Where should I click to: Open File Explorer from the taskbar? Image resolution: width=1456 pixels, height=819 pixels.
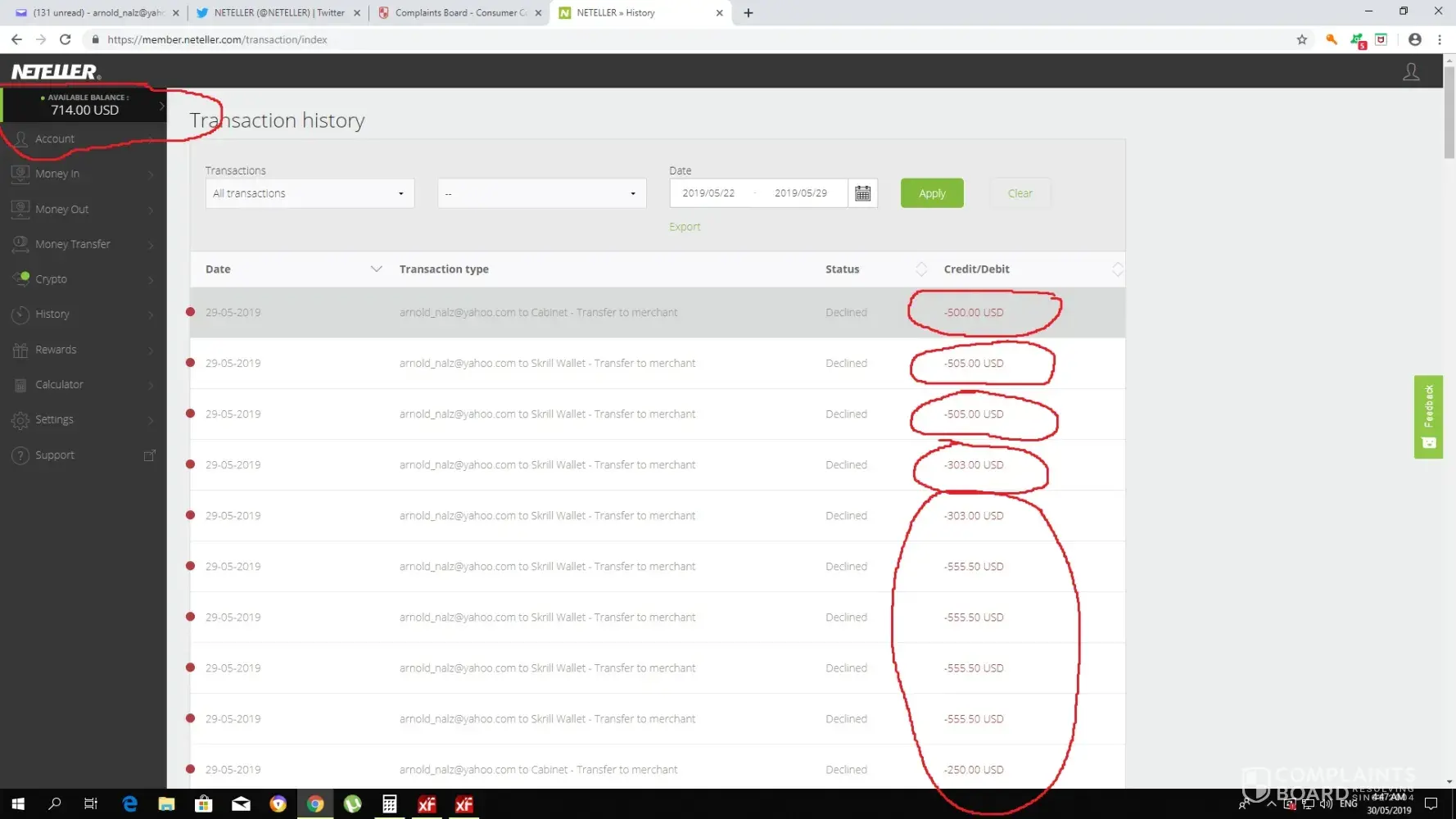pos(166,804)
